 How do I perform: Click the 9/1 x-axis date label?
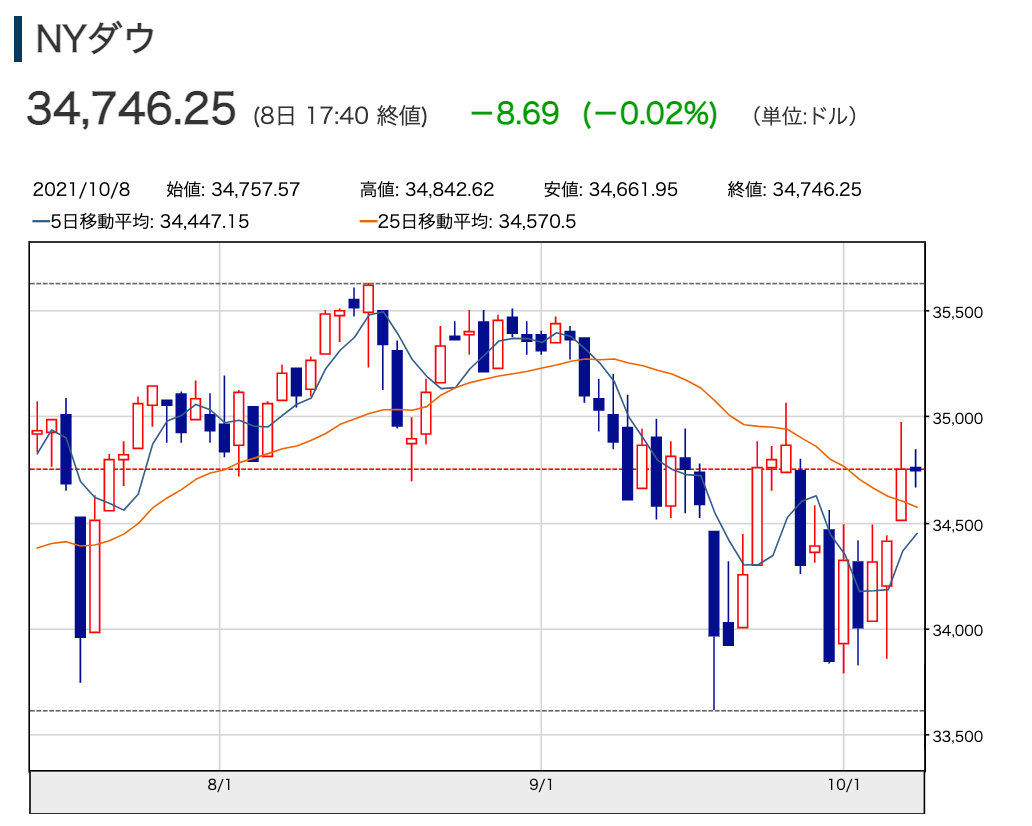[541, 784]
